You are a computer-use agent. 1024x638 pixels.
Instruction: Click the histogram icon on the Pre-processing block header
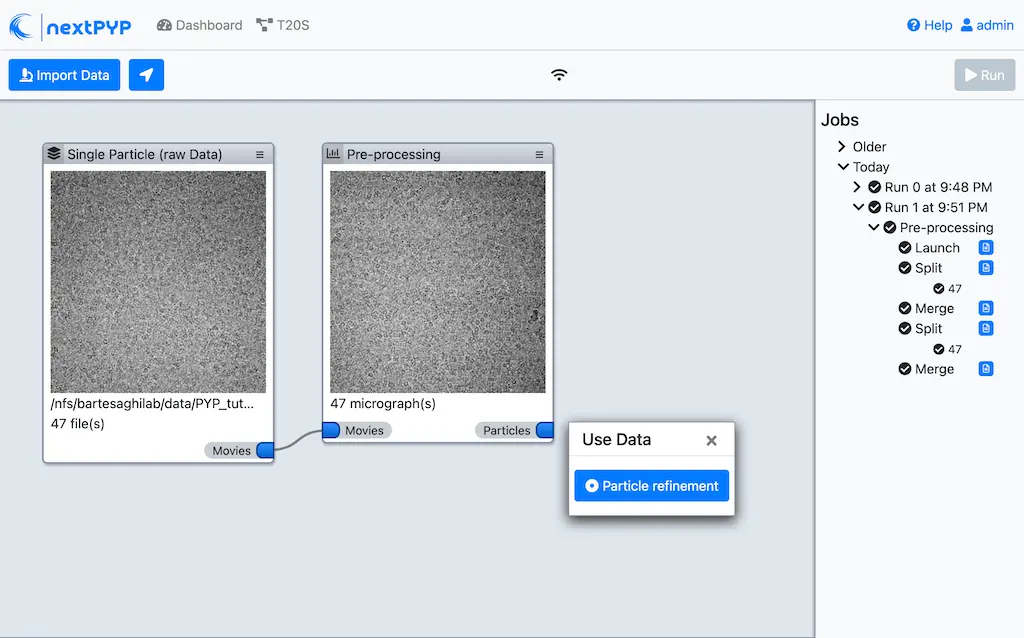334,154
